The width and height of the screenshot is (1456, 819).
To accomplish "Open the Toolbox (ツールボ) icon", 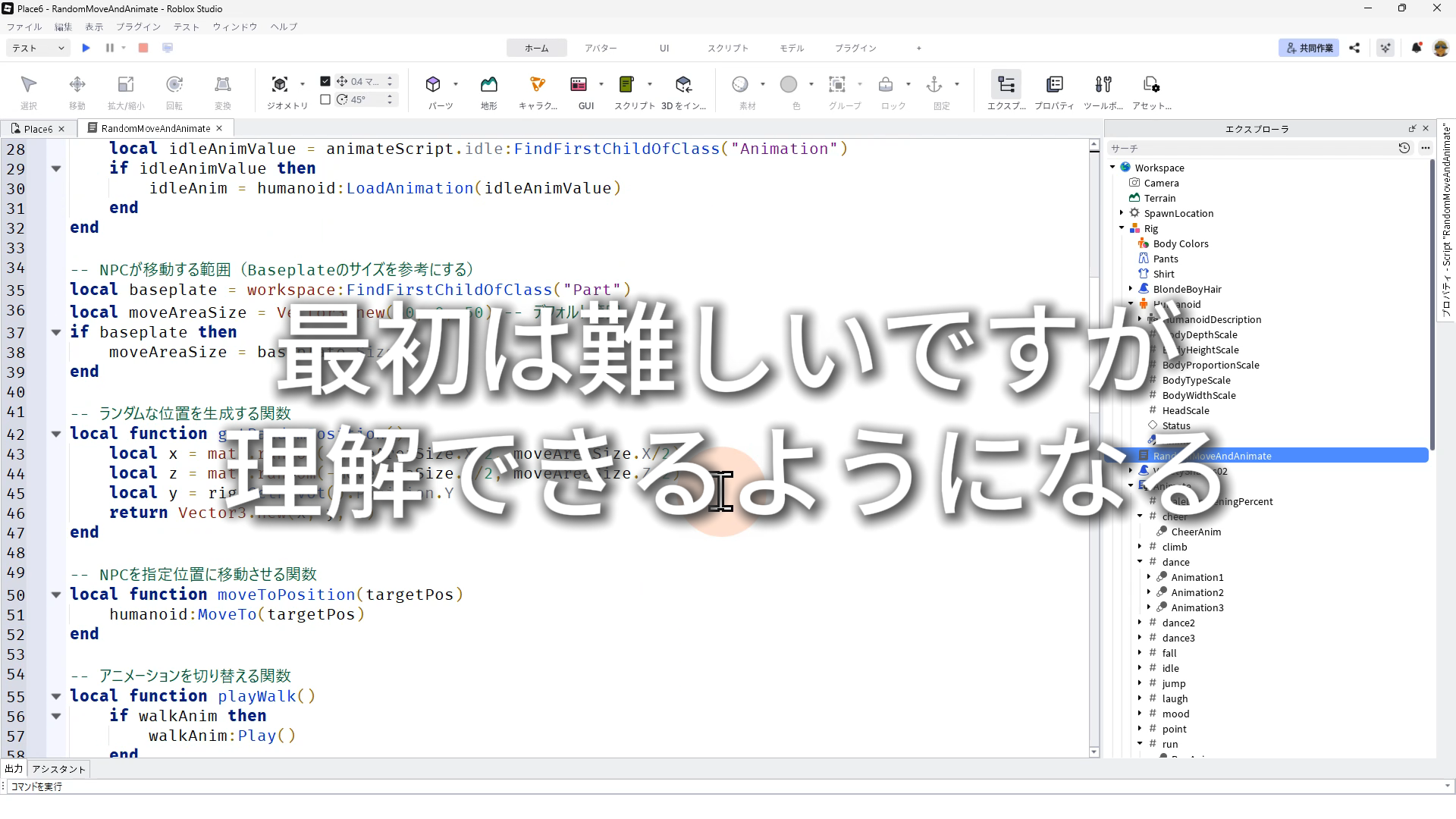I will coord(1103,84).
